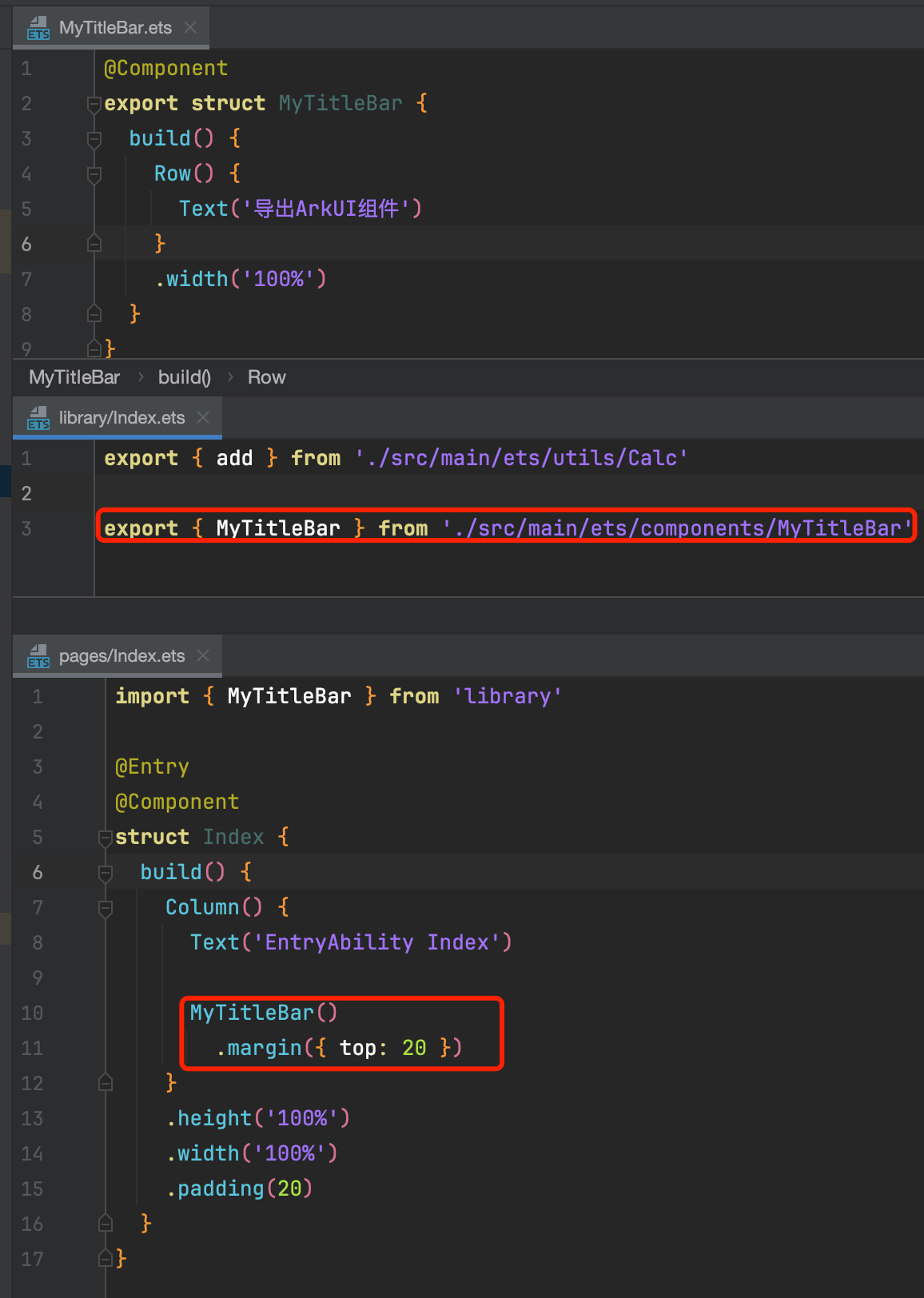Image resolution: width=924 pixels, height=1298 pixels.
Task: Collapse the struct Index fold marker
Action: tap(106, 838)
